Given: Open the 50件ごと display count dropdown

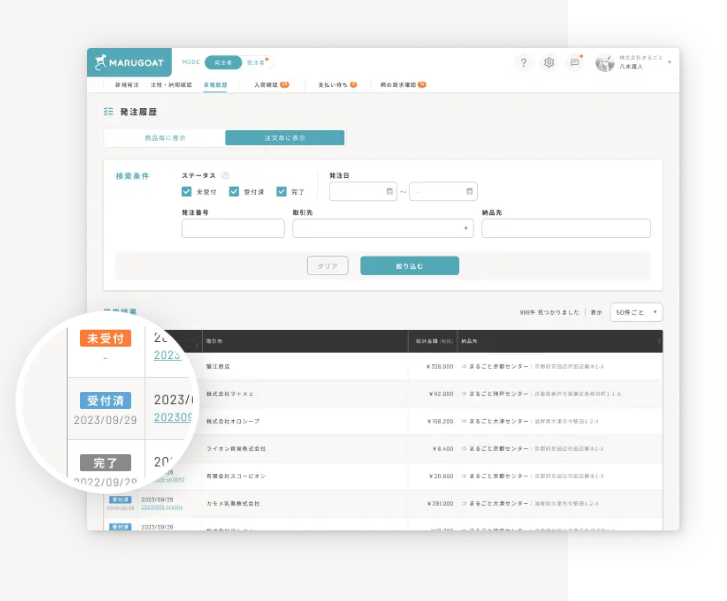Looking at the screenshot, I should (636, 312).
